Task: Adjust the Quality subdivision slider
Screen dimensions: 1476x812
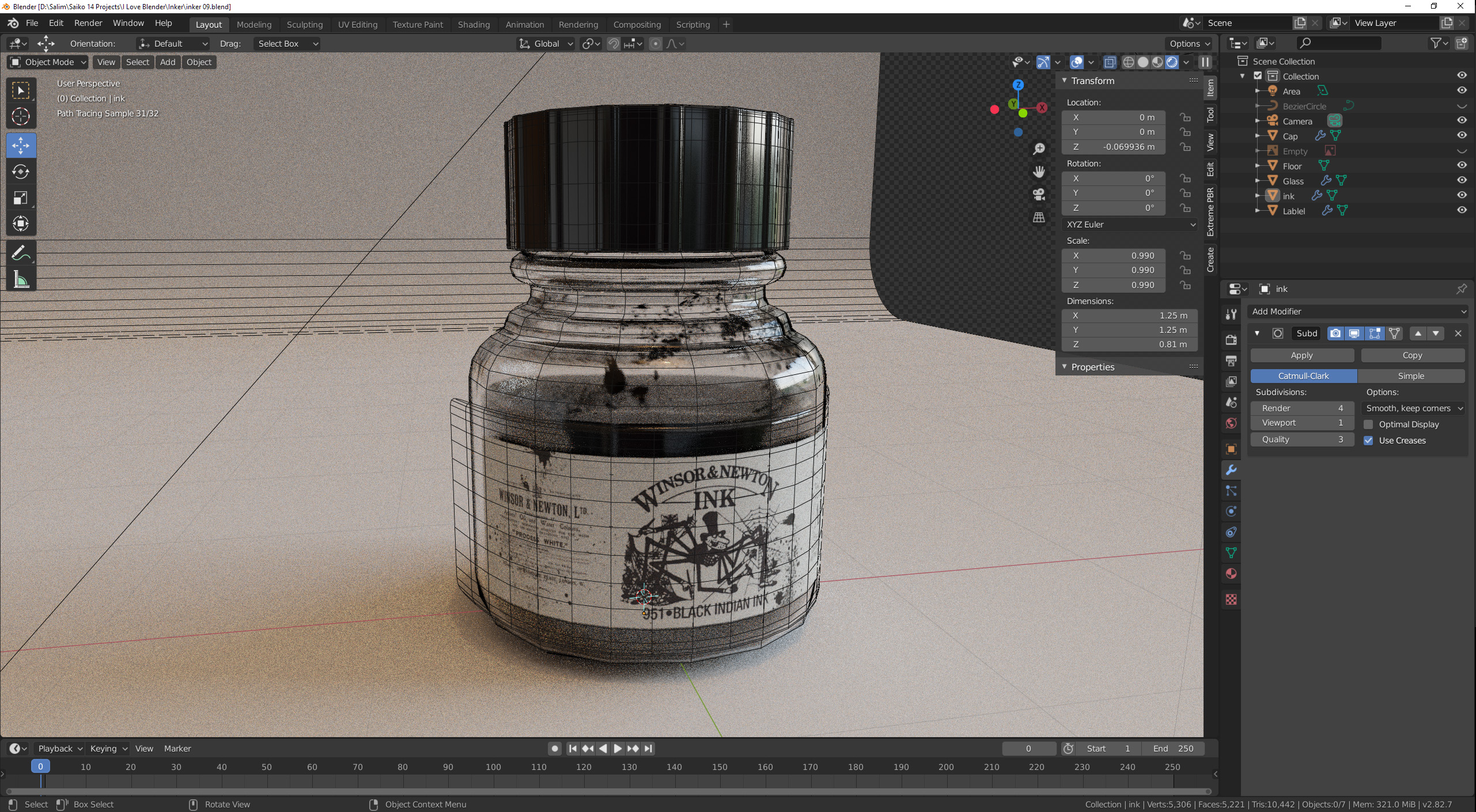Action: [1302, 439]
